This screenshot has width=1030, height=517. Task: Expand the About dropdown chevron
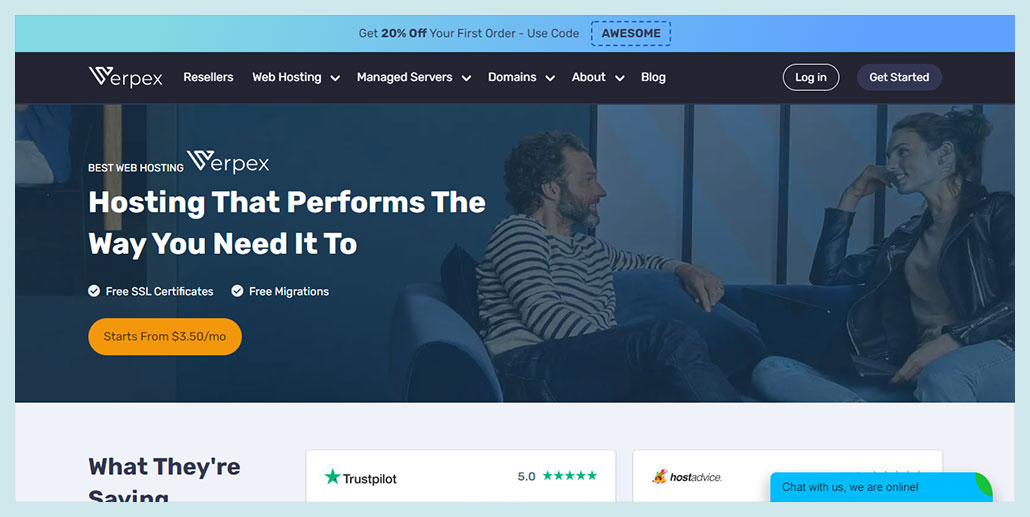coord(619,78)
